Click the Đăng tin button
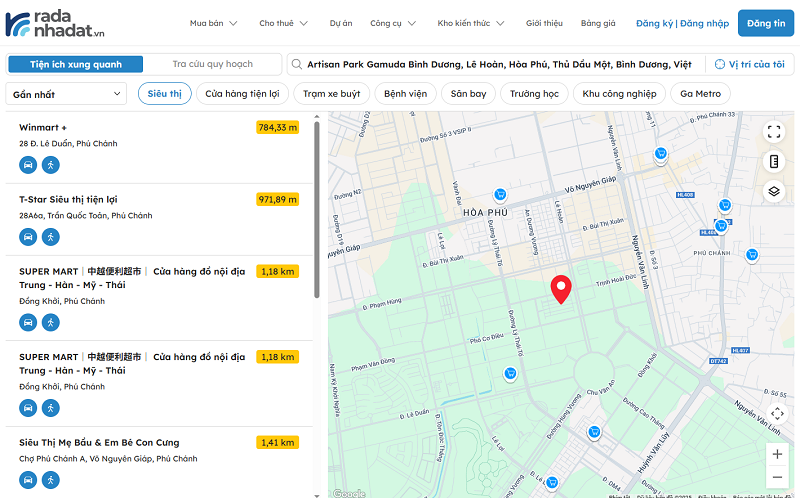800x498 pixels. [765, 23]
